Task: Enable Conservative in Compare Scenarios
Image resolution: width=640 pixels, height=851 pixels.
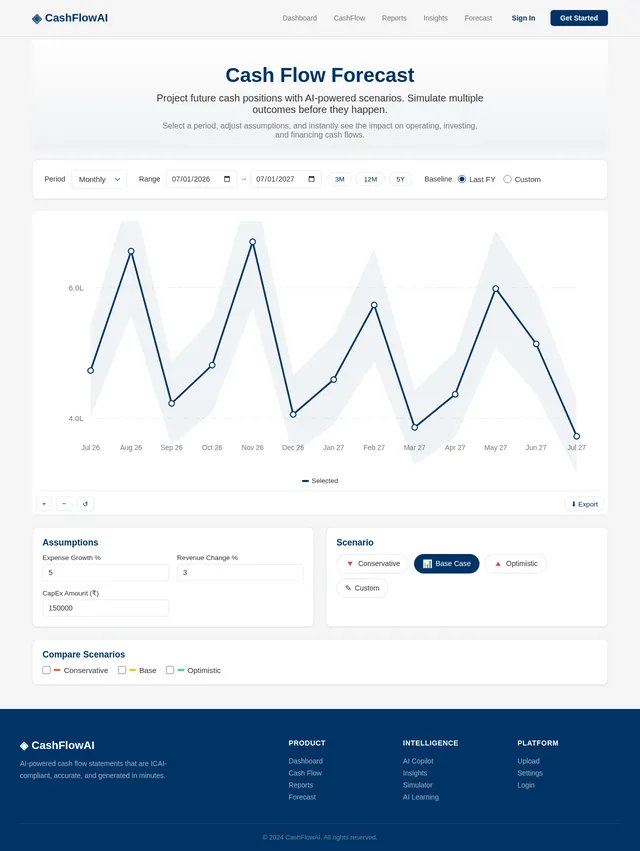Action: [47, 670]
